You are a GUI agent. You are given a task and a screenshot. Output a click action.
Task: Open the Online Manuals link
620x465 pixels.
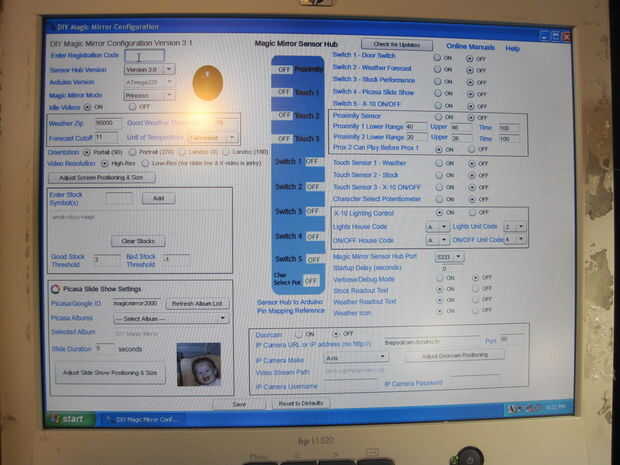471,47
